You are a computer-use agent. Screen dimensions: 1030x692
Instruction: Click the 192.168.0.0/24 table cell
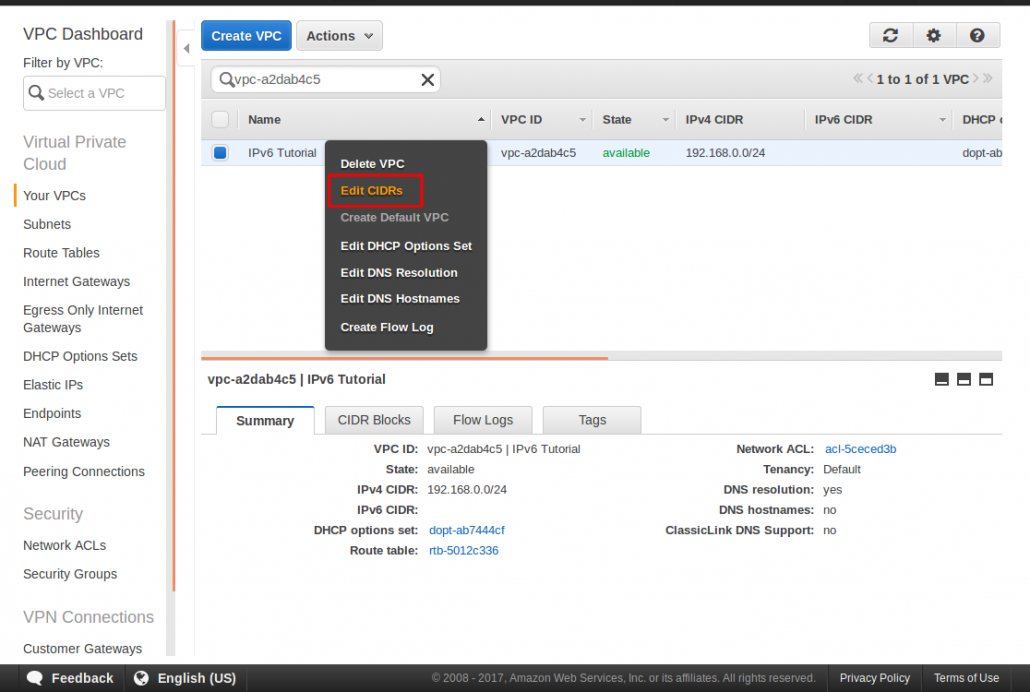point(725,152)
